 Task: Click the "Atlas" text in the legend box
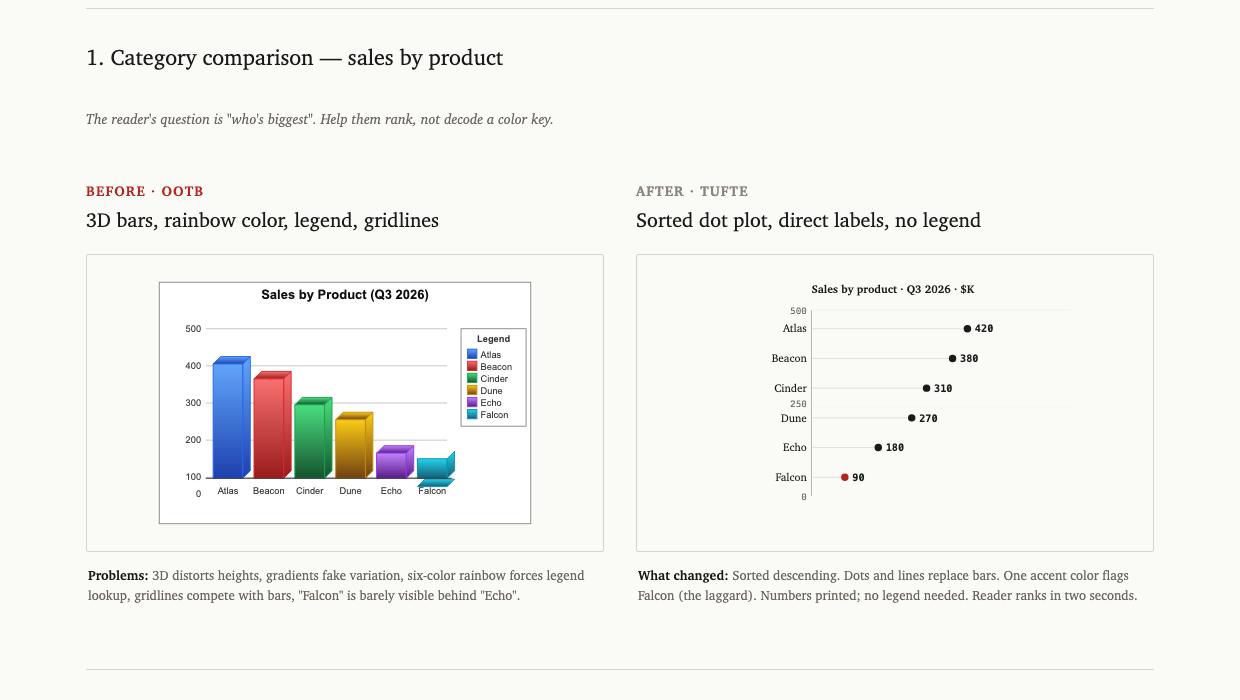(x=491, y=355)
